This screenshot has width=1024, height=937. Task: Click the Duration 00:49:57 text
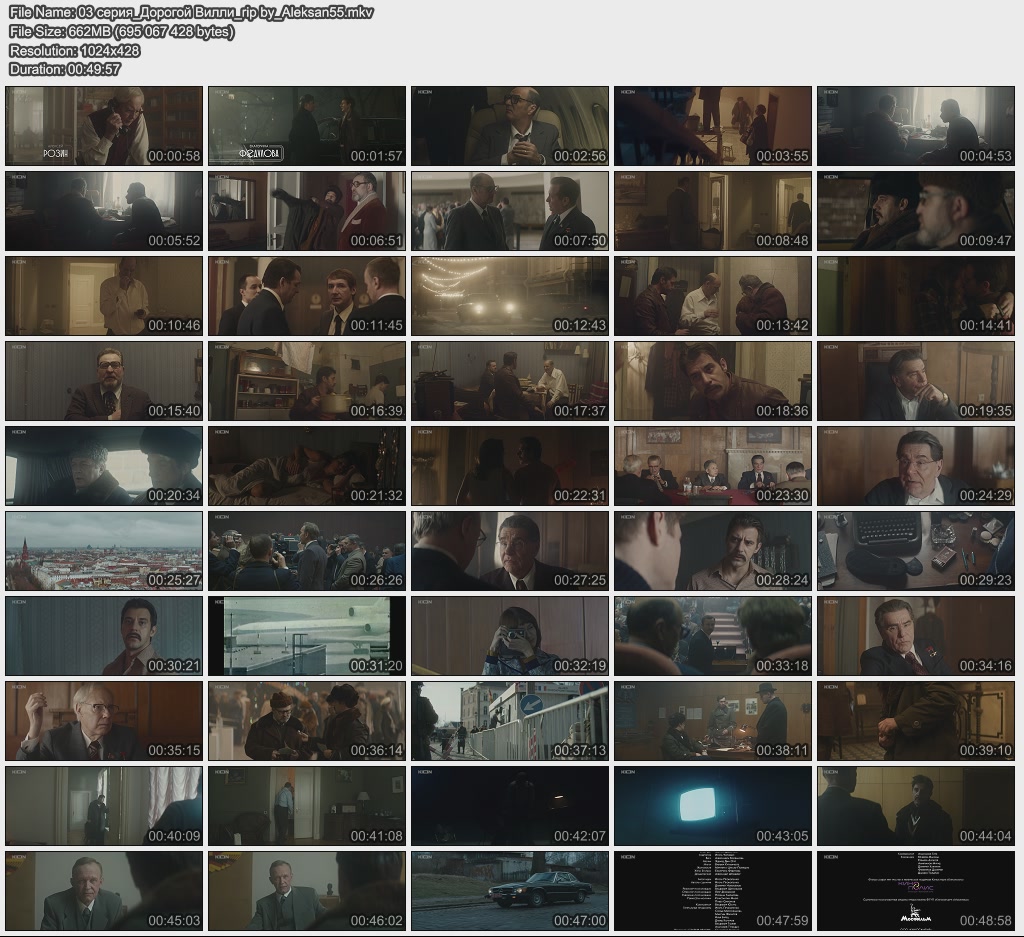point(65,69)
